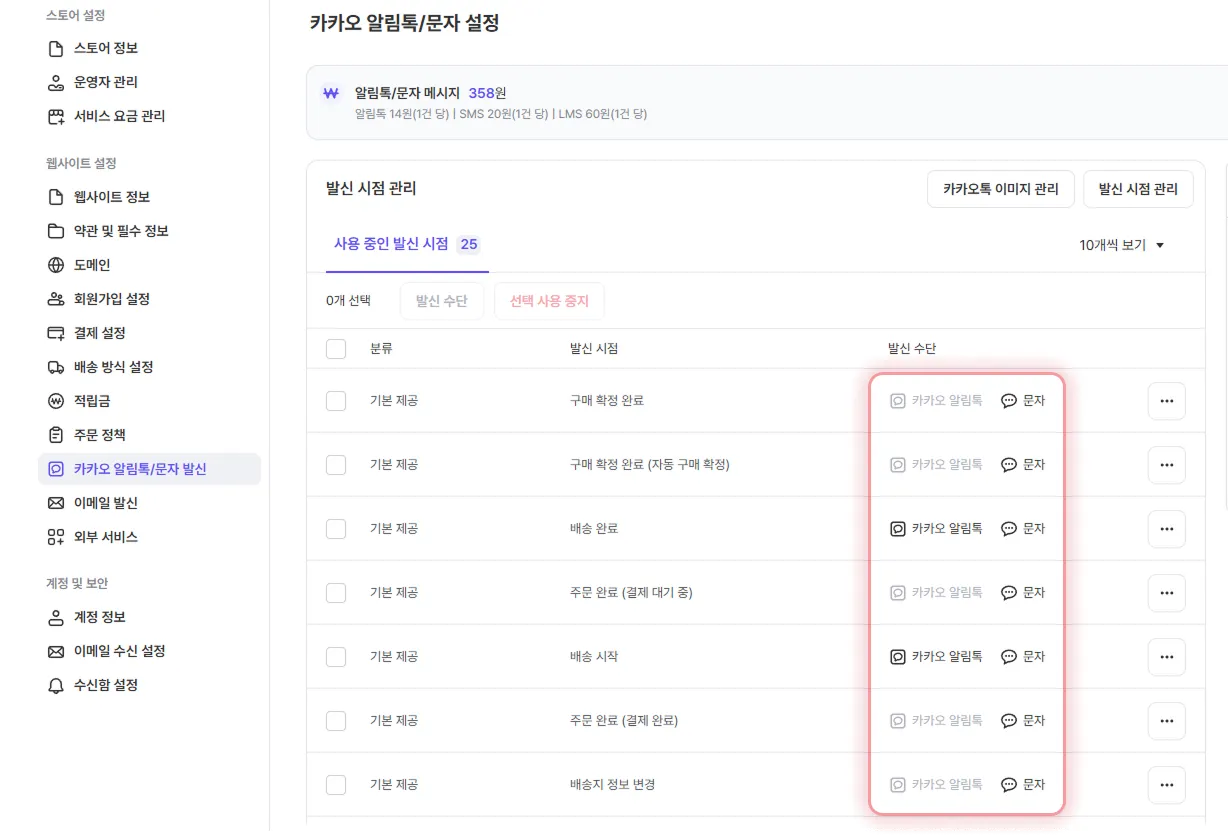This screenshot has width=1228, height=836.
Task: Click the 적립금 won-coin icon
Action: 56,401
